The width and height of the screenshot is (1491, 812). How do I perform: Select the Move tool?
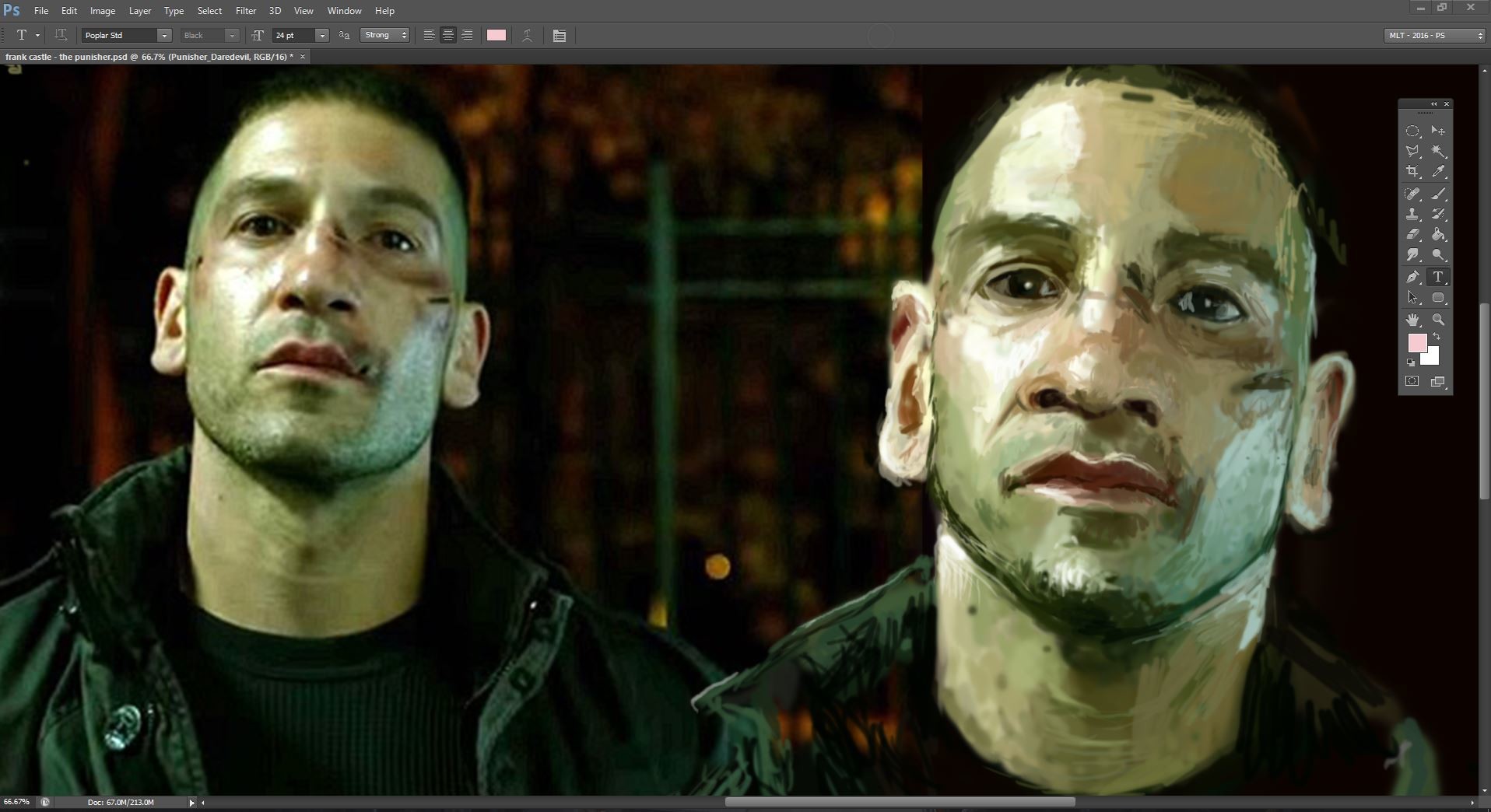[x=1438, y=131]
